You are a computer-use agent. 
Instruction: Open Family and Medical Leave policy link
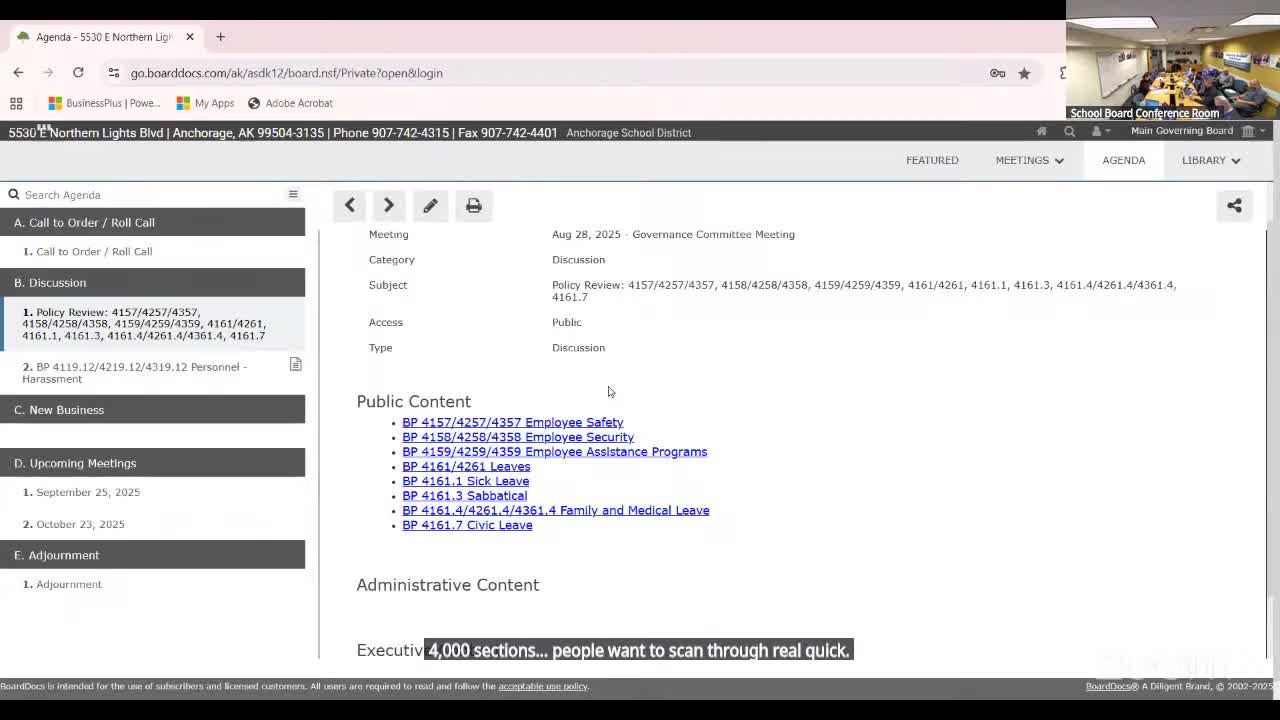[x=555, y=511]
